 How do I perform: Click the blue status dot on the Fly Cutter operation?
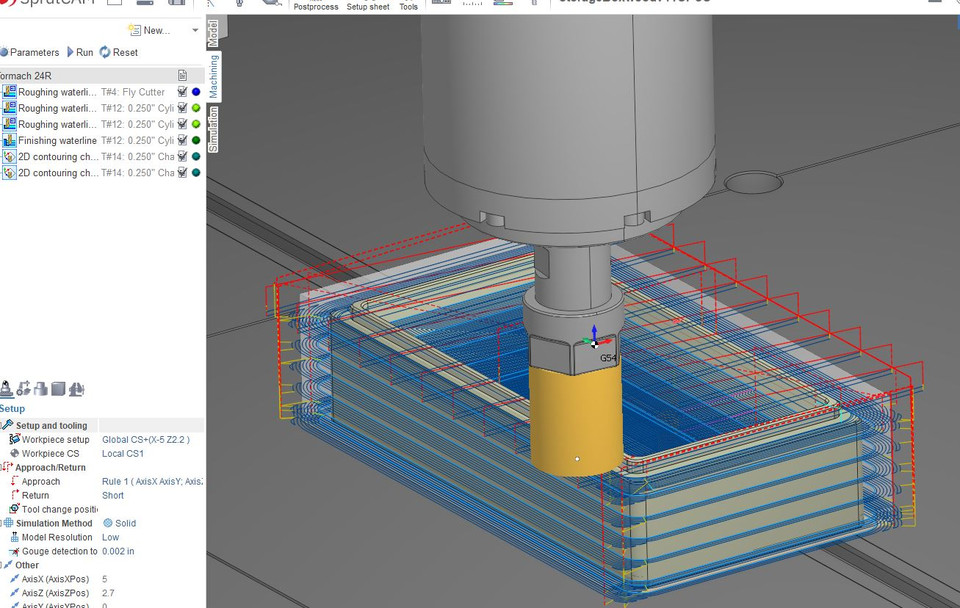[x=197, y=92]
